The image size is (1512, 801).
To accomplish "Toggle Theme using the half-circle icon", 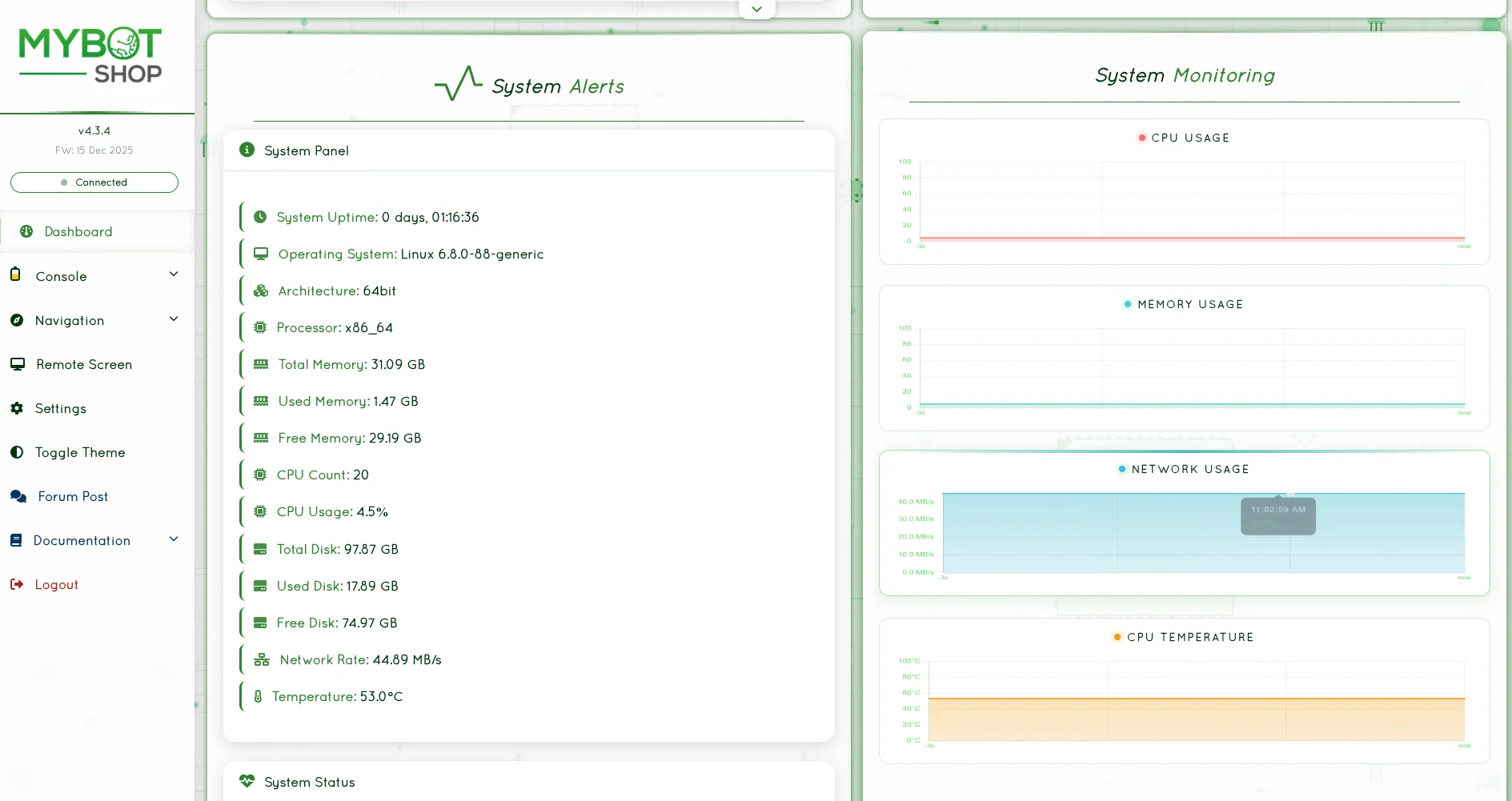I will pos(17,452).
